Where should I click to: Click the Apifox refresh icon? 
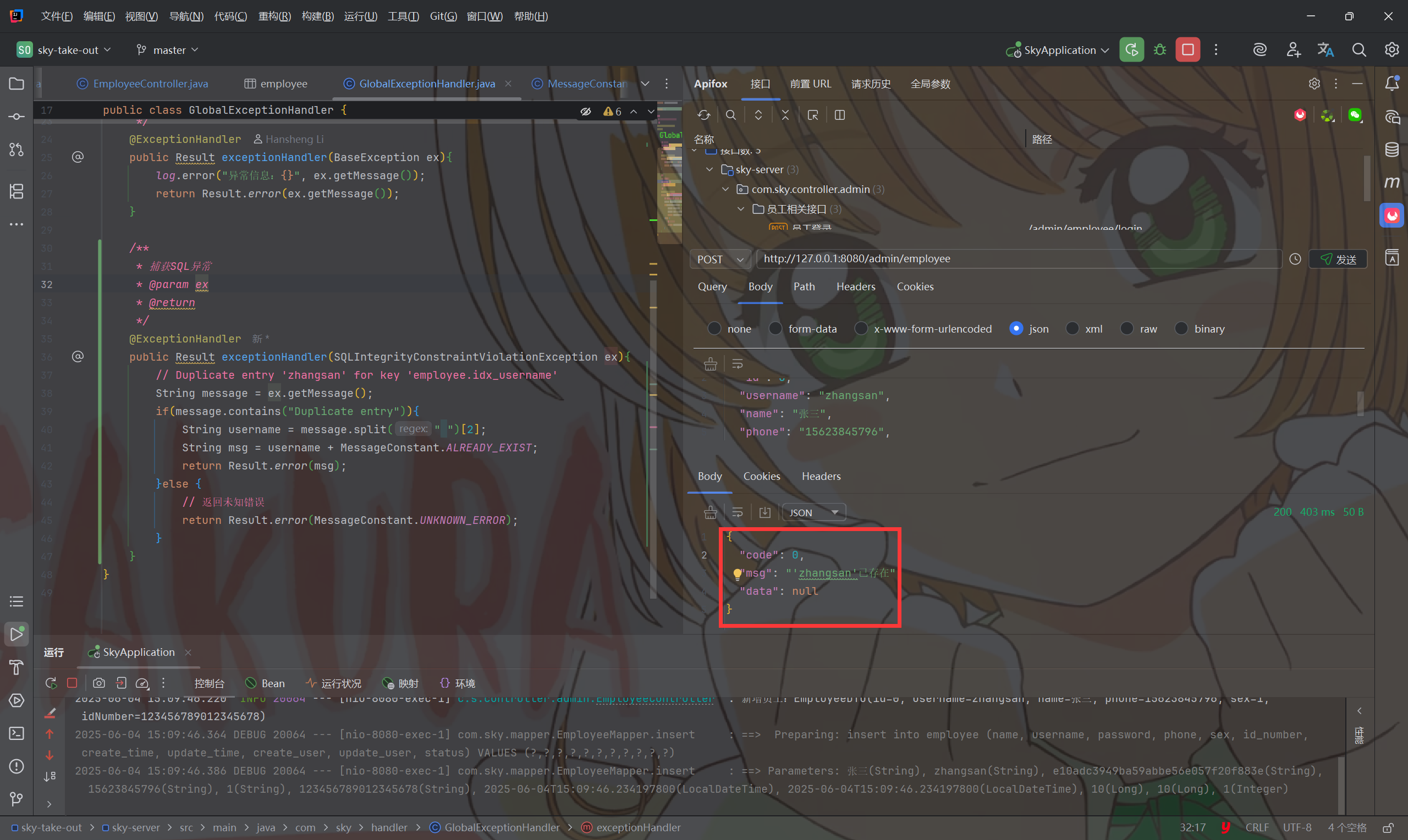coord(703,115)
